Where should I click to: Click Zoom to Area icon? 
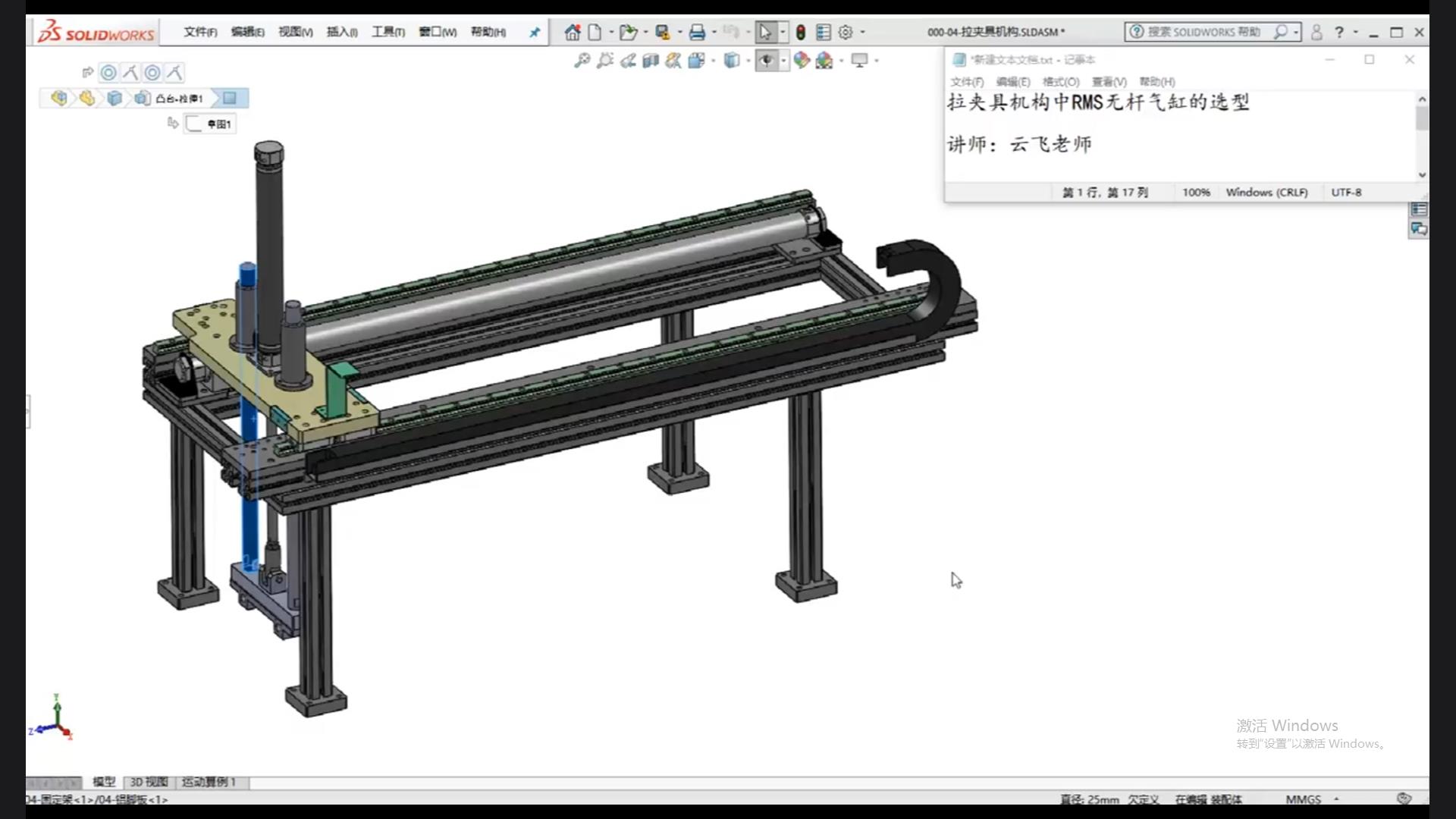(605, 60)
